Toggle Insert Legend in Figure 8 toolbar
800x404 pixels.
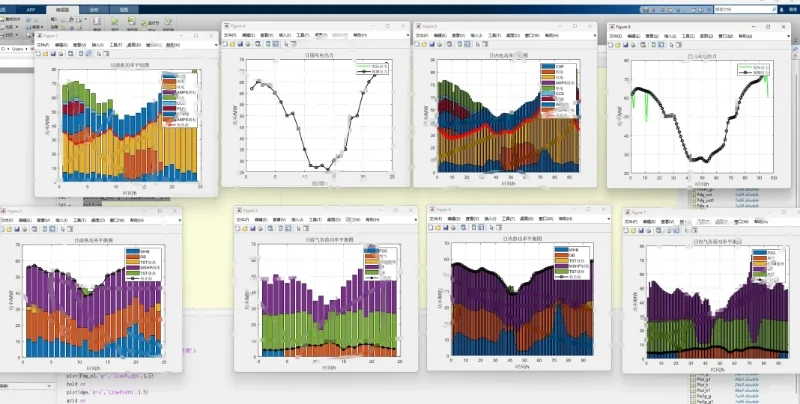(x=661, y=45)
